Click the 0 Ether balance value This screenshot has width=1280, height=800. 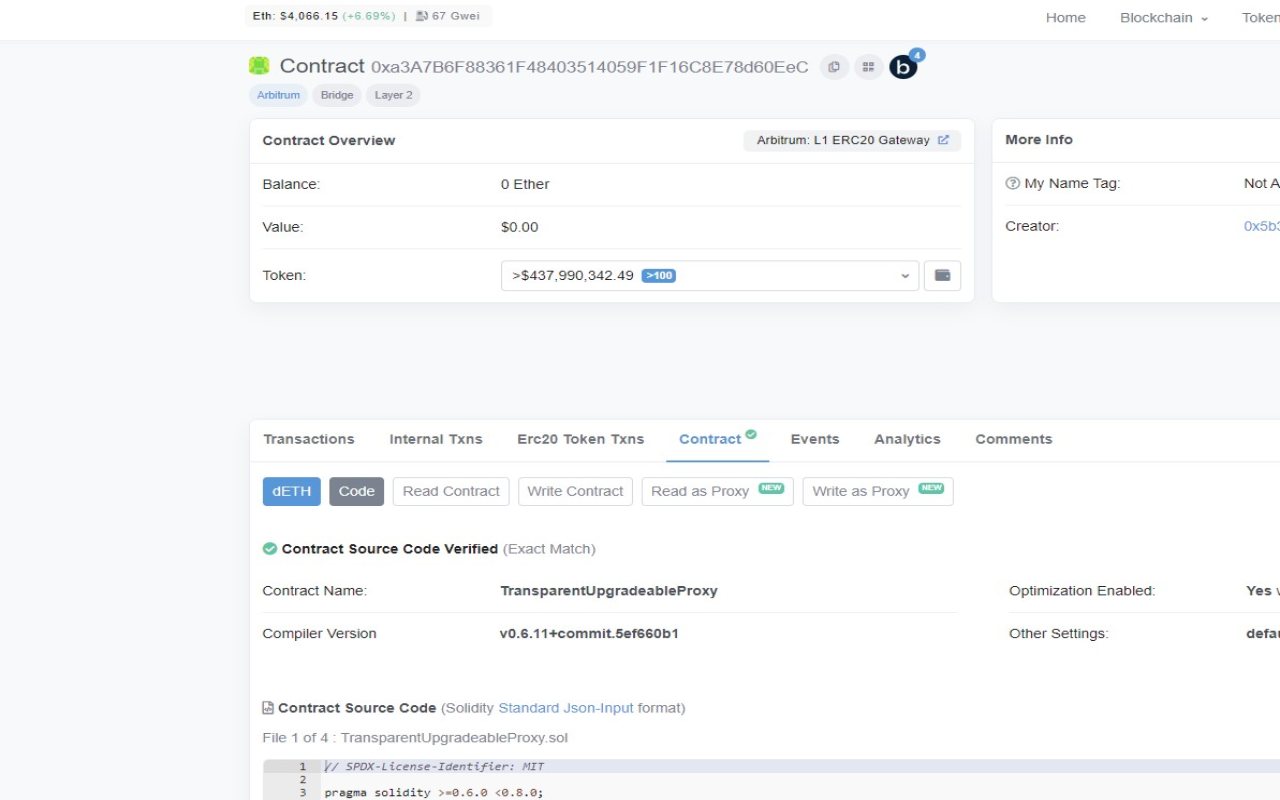(525, 184)
